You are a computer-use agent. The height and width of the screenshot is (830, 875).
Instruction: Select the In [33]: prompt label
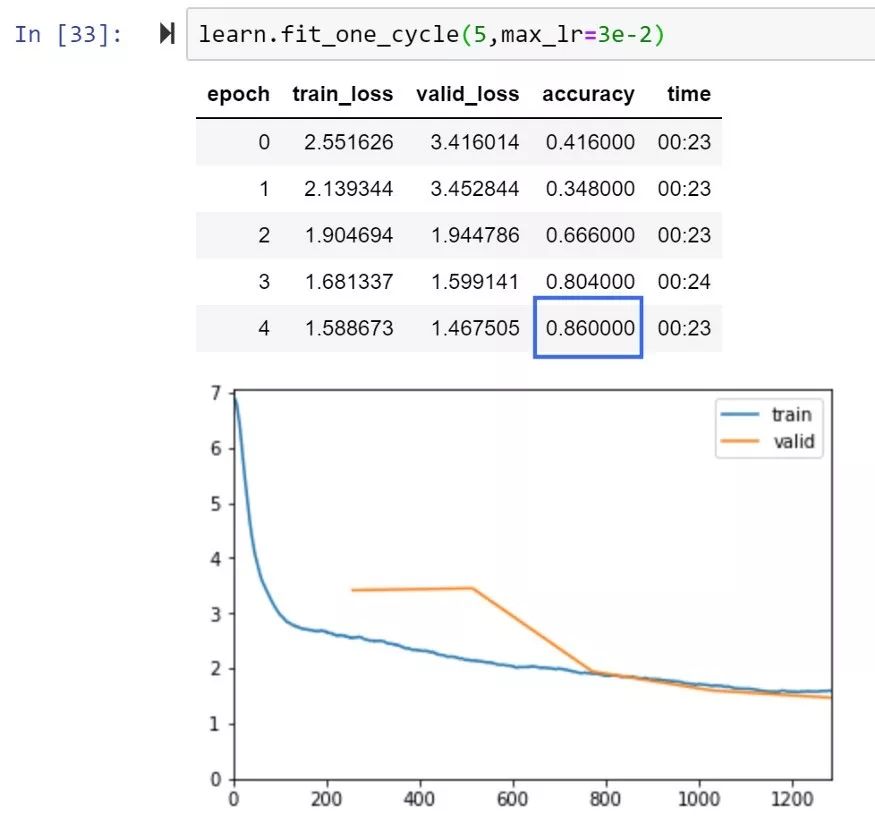click(x=68, y=35)
